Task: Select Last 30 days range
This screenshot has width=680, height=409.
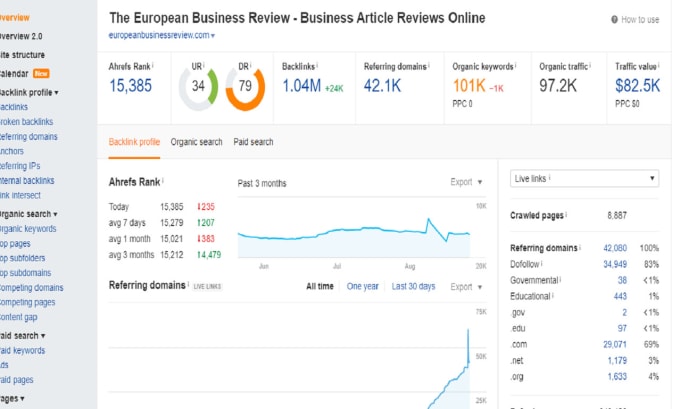Action: 413,286
